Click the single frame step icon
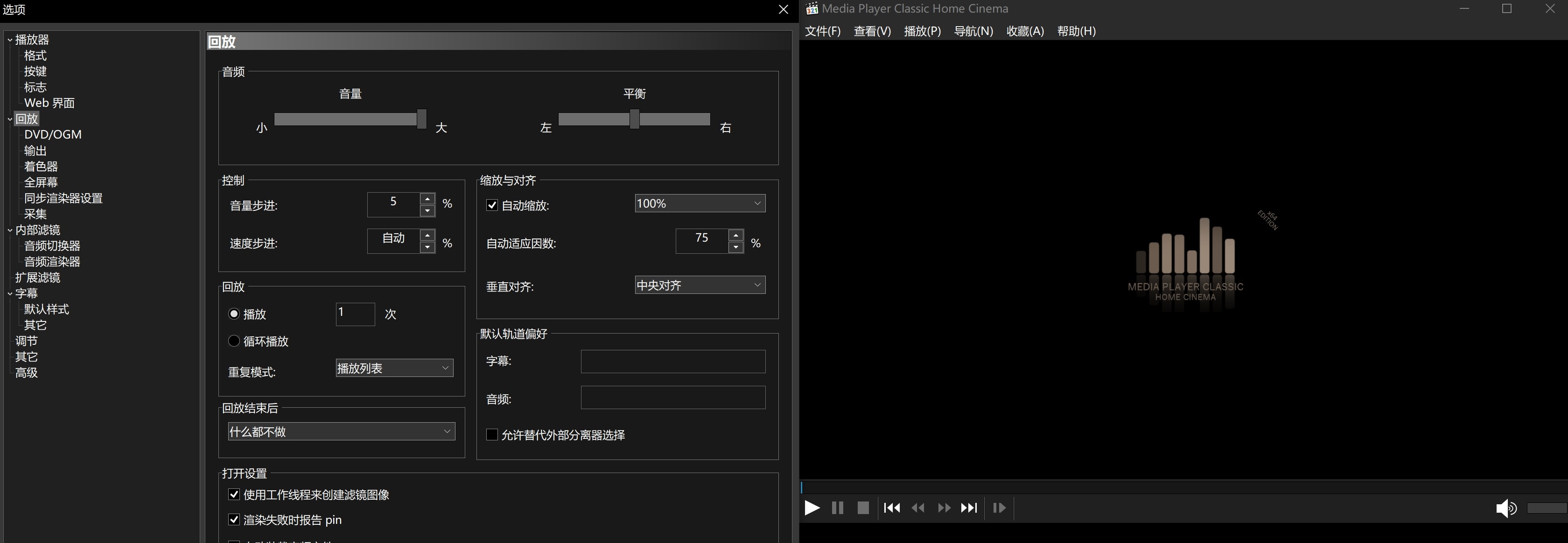This screenshot has height=543, width=1568. point(999,508)
